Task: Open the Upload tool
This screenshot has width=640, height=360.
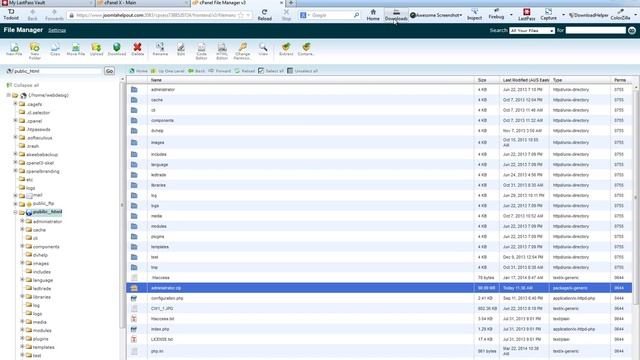Action: coord(96,49)
